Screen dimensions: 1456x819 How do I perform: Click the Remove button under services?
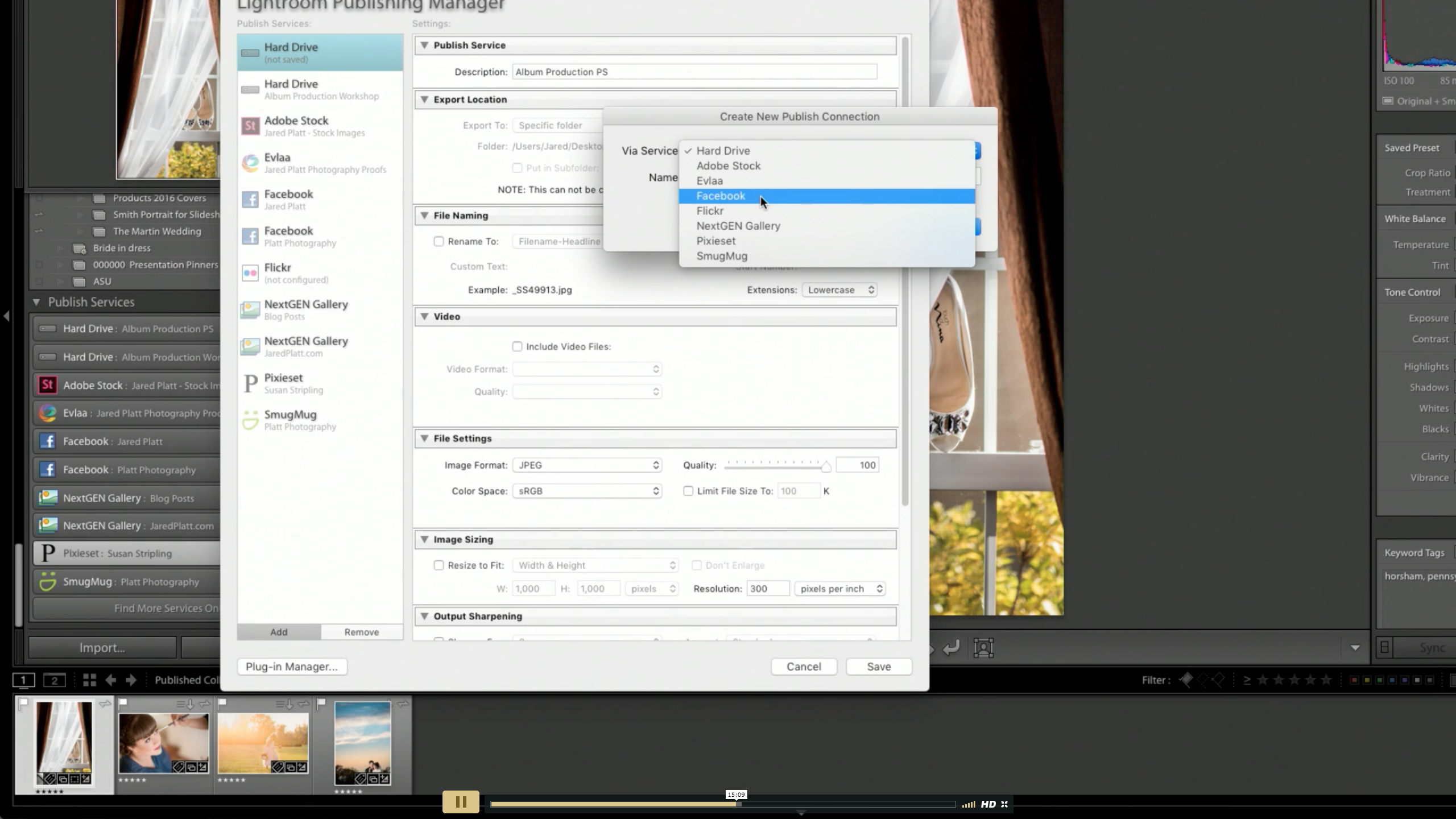click(x=362, y=632)
